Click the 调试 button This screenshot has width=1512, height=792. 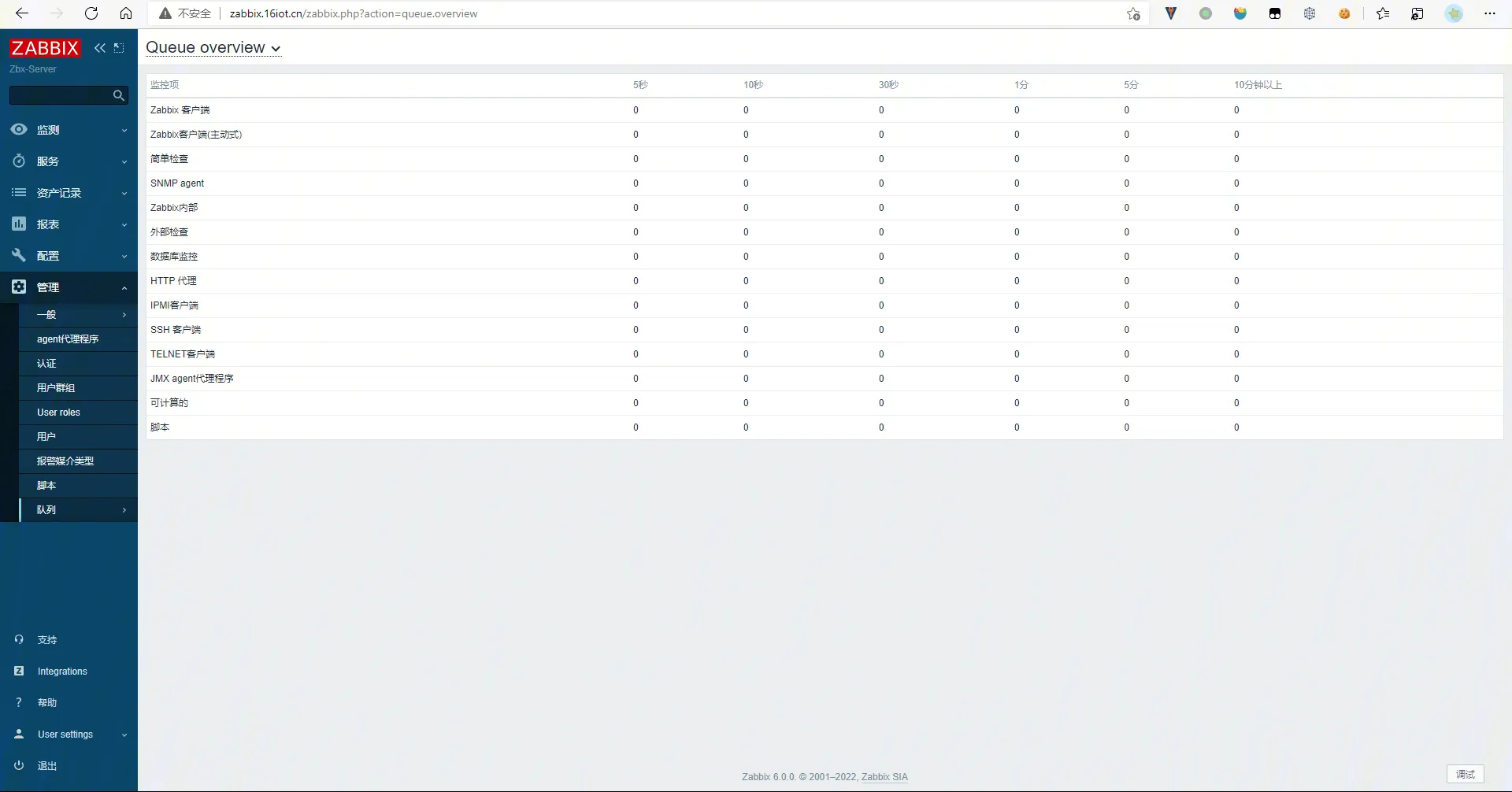(1465, 775)
